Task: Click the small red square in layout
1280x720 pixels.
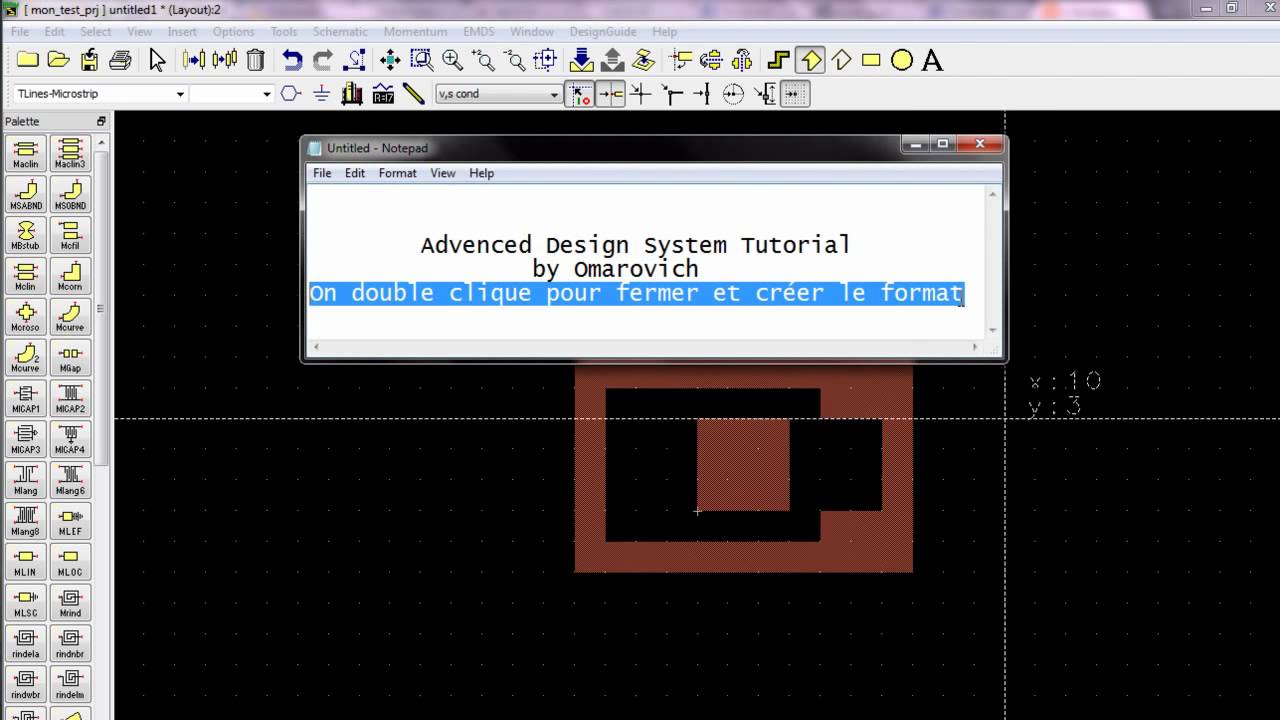Action: coord(743,465)
